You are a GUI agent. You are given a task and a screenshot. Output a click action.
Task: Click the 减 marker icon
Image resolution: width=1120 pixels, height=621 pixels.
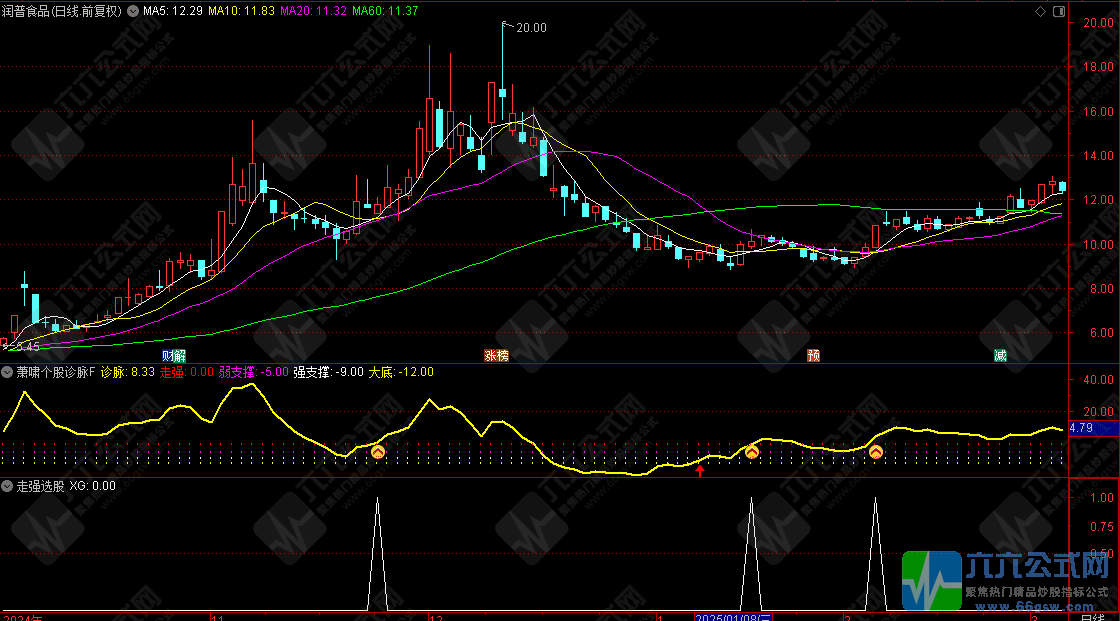[999, 355]
